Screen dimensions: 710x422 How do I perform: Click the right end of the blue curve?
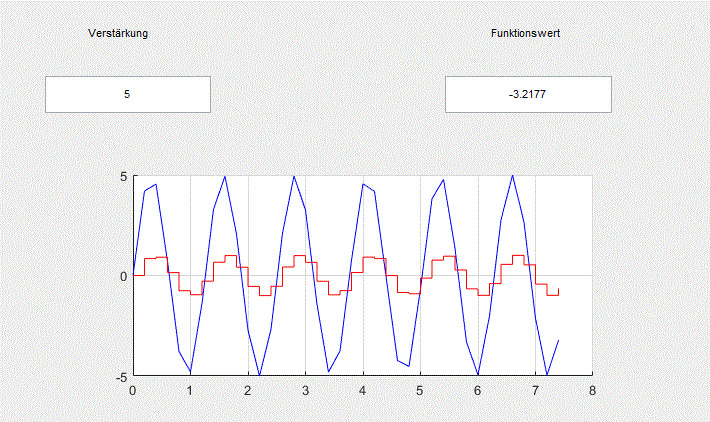click(x=558, y=341)
